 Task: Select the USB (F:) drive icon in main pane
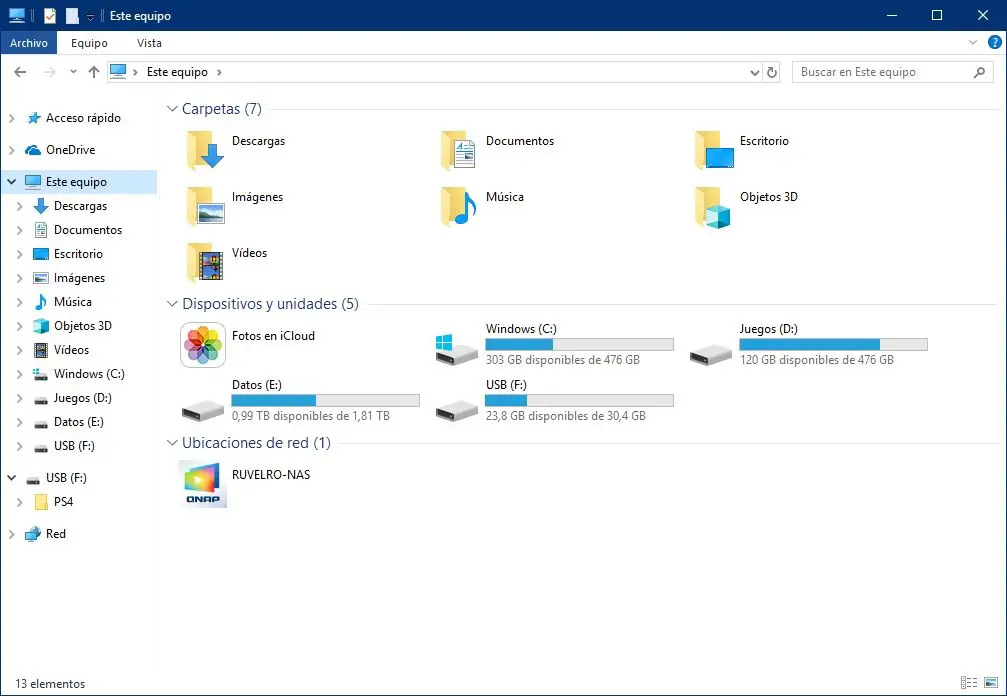click(457, 410)
